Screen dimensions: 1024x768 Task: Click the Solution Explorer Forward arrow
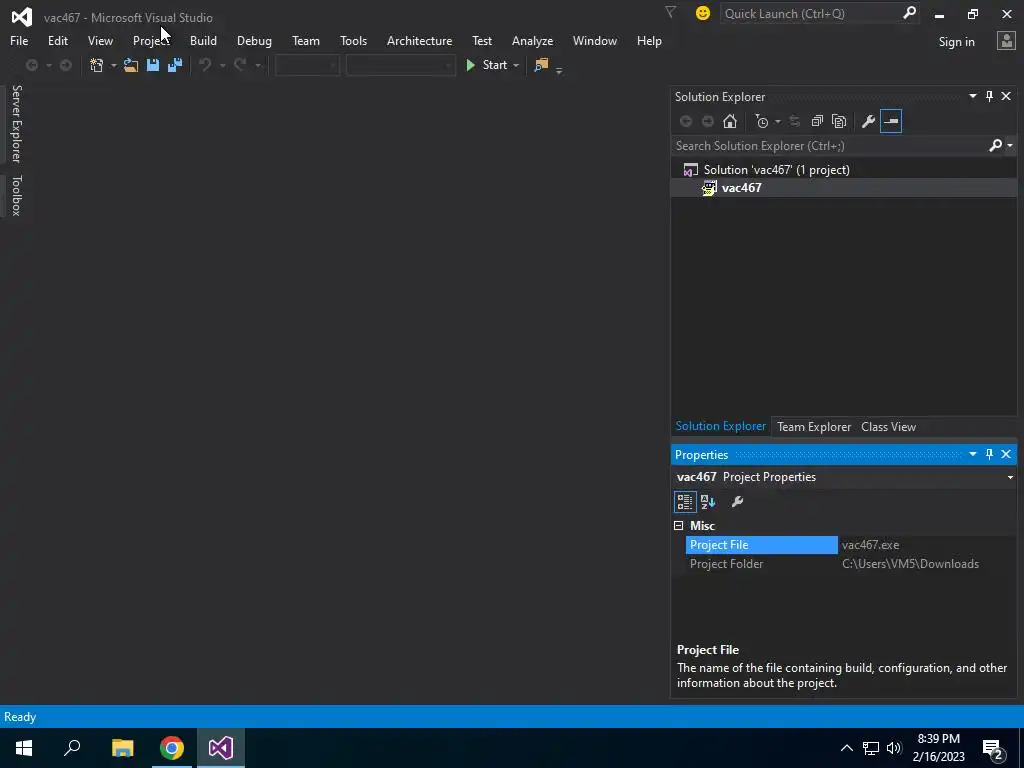pyautogui.click(x=707, y=121)
